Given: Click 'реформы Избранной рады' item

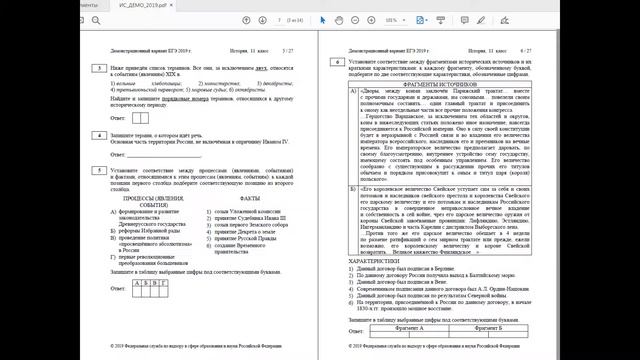Looking at the screenshot, I should [149, 231].
